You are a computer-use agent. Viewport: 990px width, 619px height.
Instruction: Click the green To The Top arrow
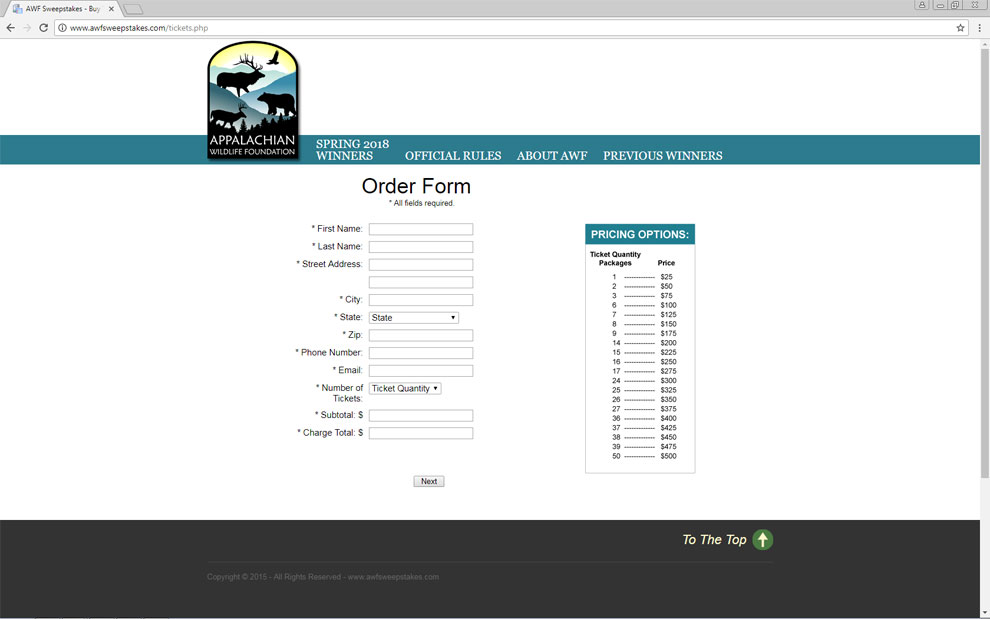coord(762,540)
